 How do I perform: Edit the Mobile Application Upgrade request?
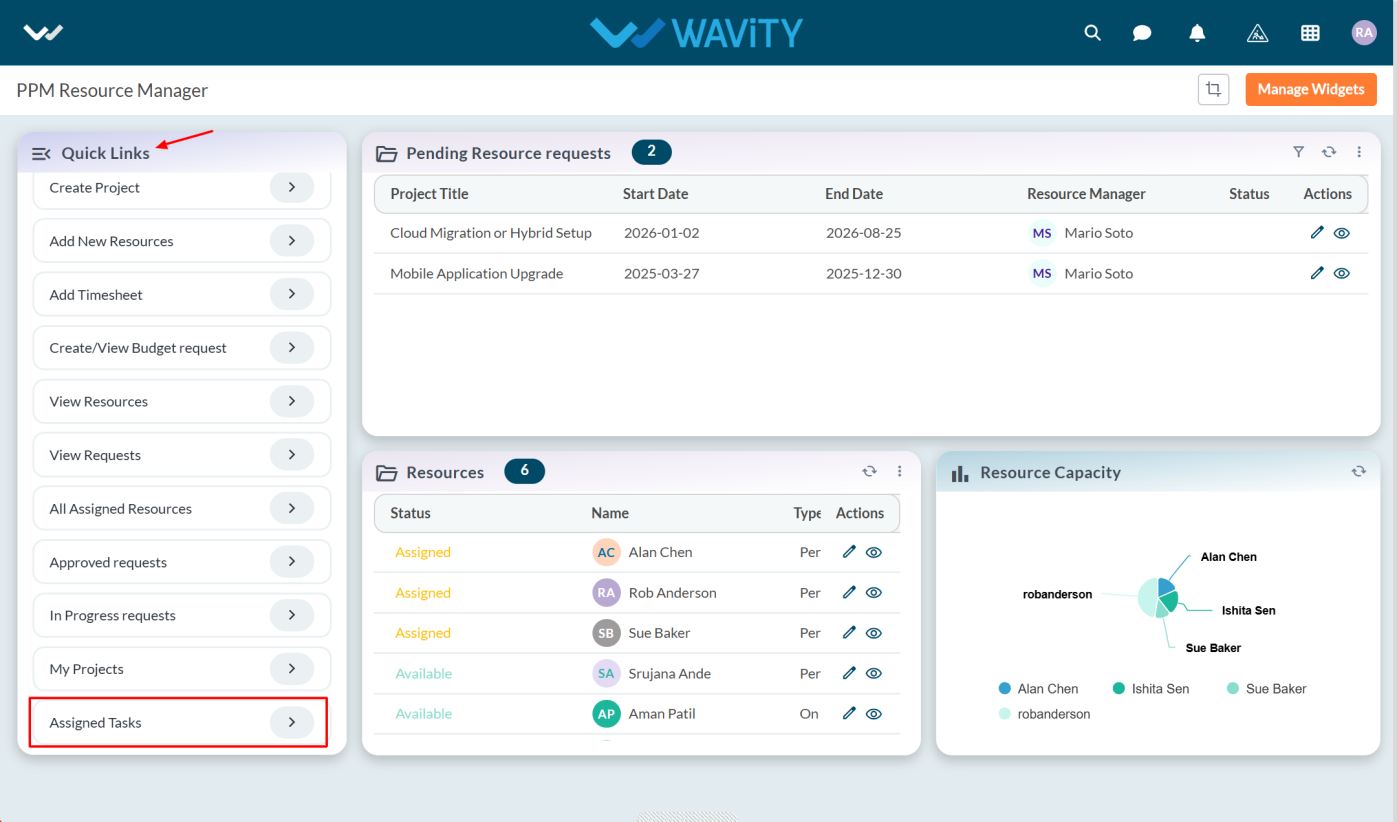[1317, 273]
